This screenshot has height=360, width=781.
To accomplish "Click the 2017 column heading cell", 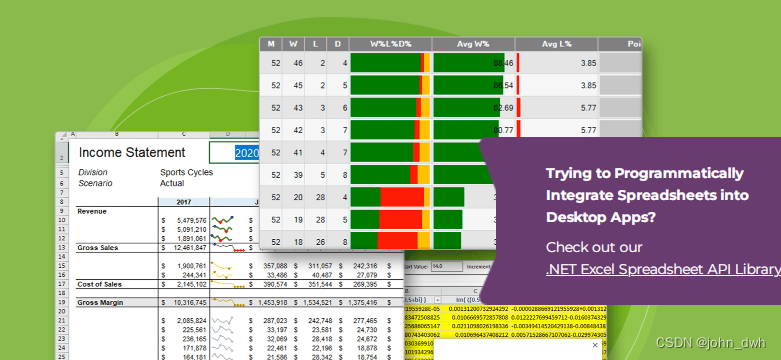I will click(x=183, y=202).
